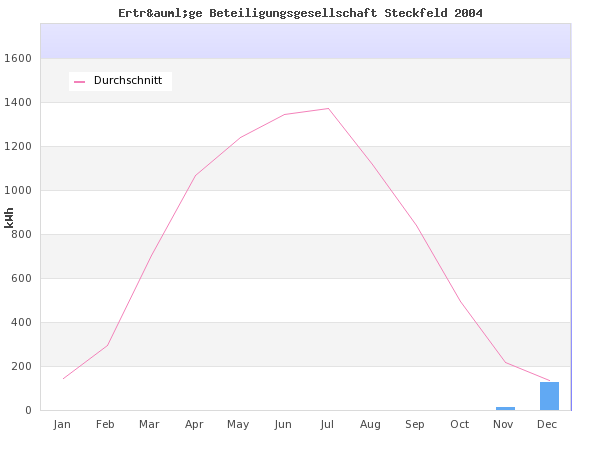Click the average line point above October
600x450 pixels.
(460, 301)
